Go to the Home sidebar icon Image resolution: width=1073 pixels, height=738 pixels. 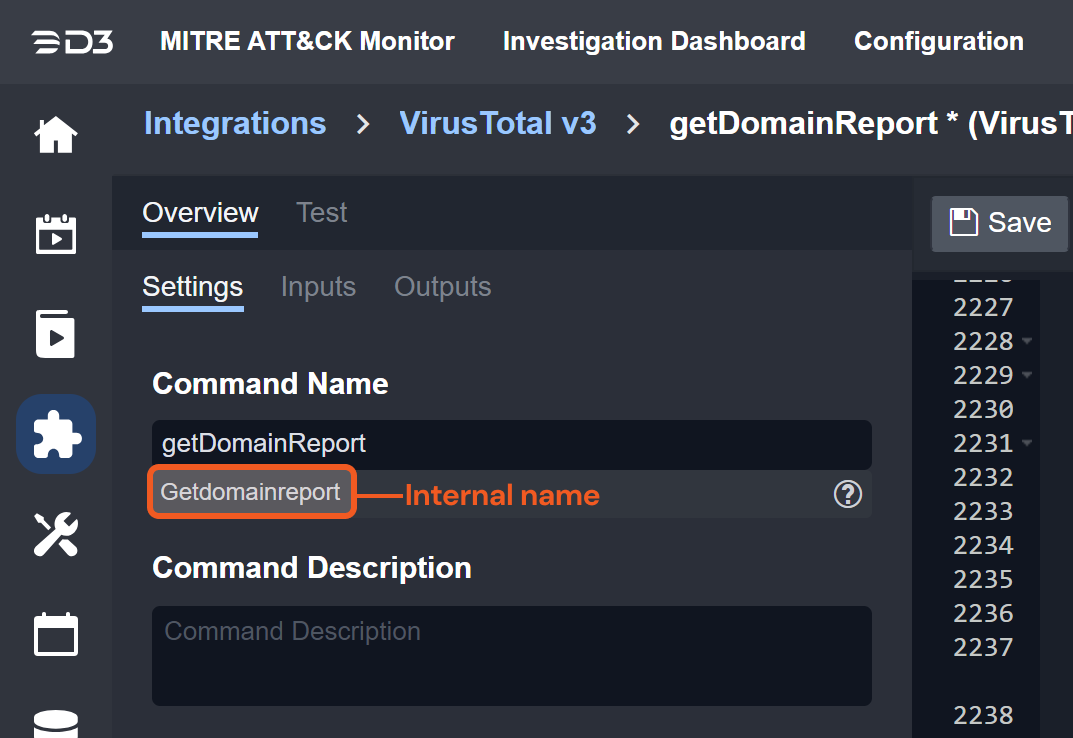[x=56, y=135]
